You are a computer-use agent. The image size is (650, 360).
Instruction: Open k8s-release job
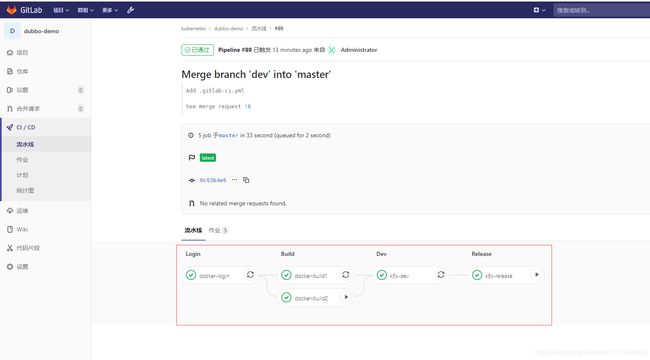499,276
